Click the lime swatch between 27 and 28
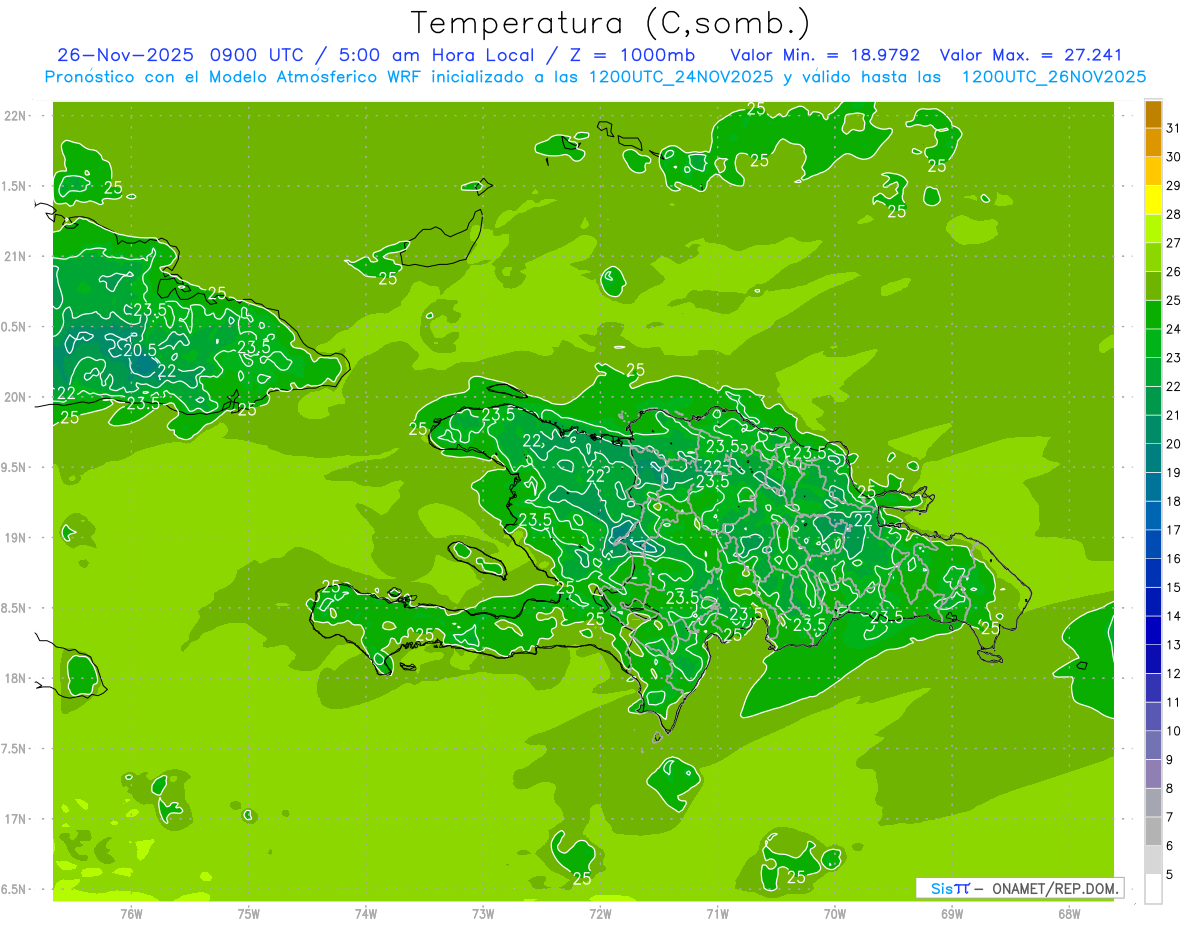The width and height of the screenshot is (1200, 927). (x=1153, y=228)
